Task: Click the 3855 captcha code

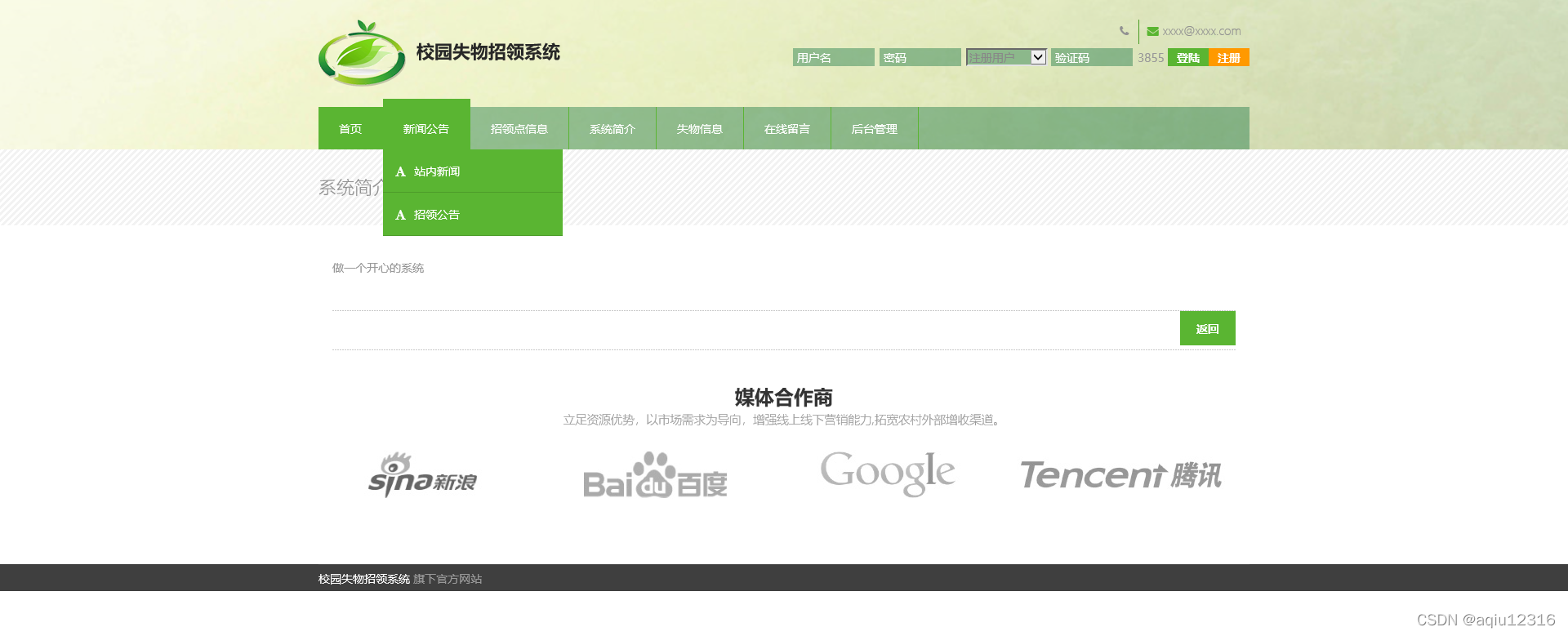Action: click(1151, 58)
